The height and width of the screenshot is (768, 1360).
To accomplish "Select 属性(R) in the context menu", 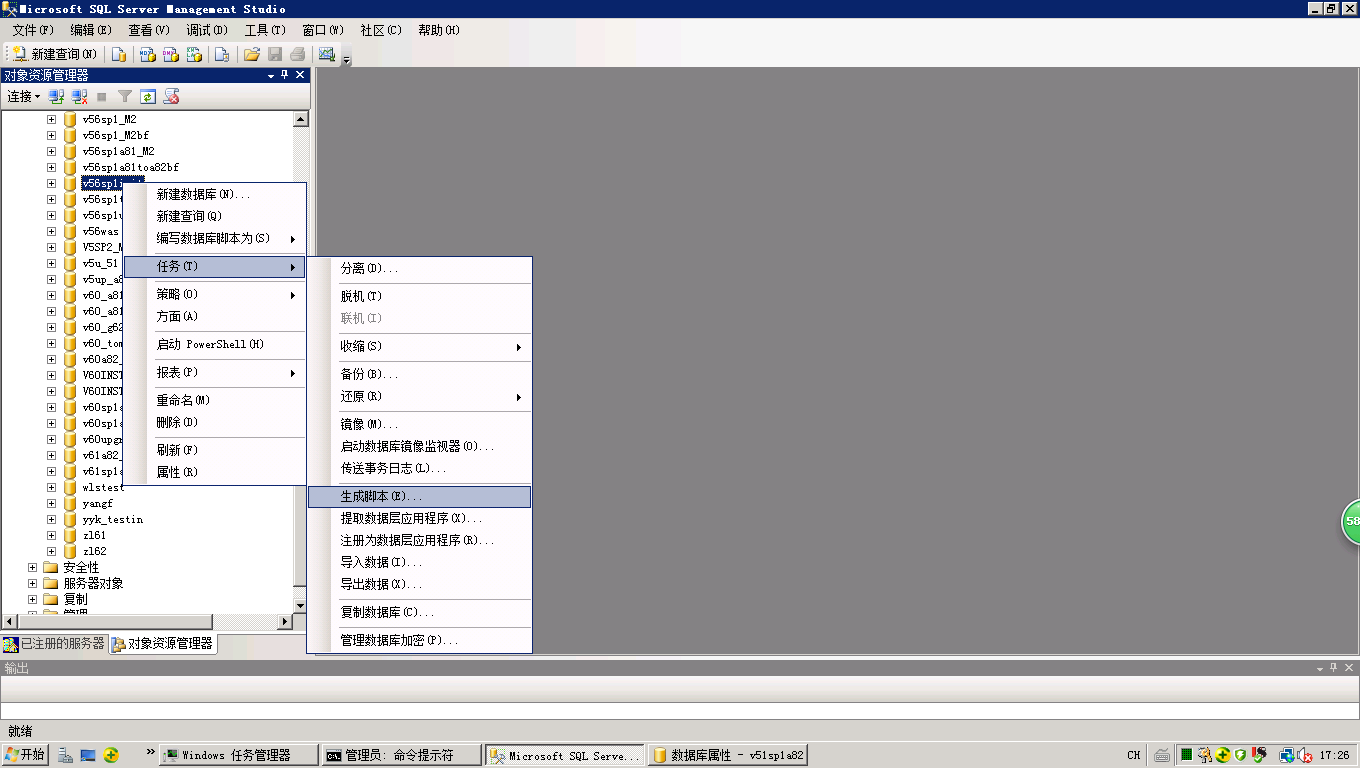I will point(177,472).
